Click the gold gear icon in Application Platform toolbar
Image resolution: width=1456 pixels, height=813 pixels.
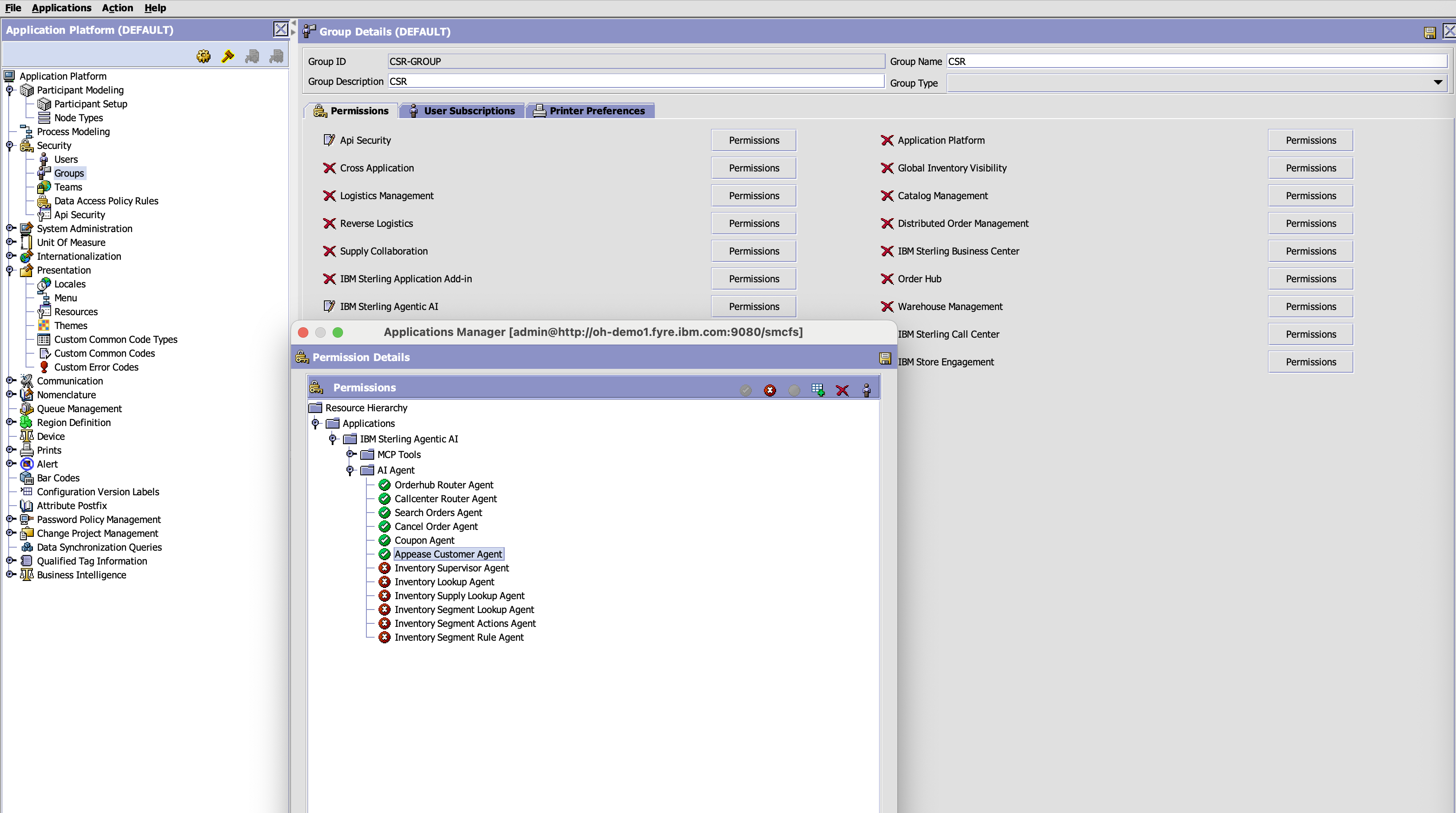click(204, 56)
